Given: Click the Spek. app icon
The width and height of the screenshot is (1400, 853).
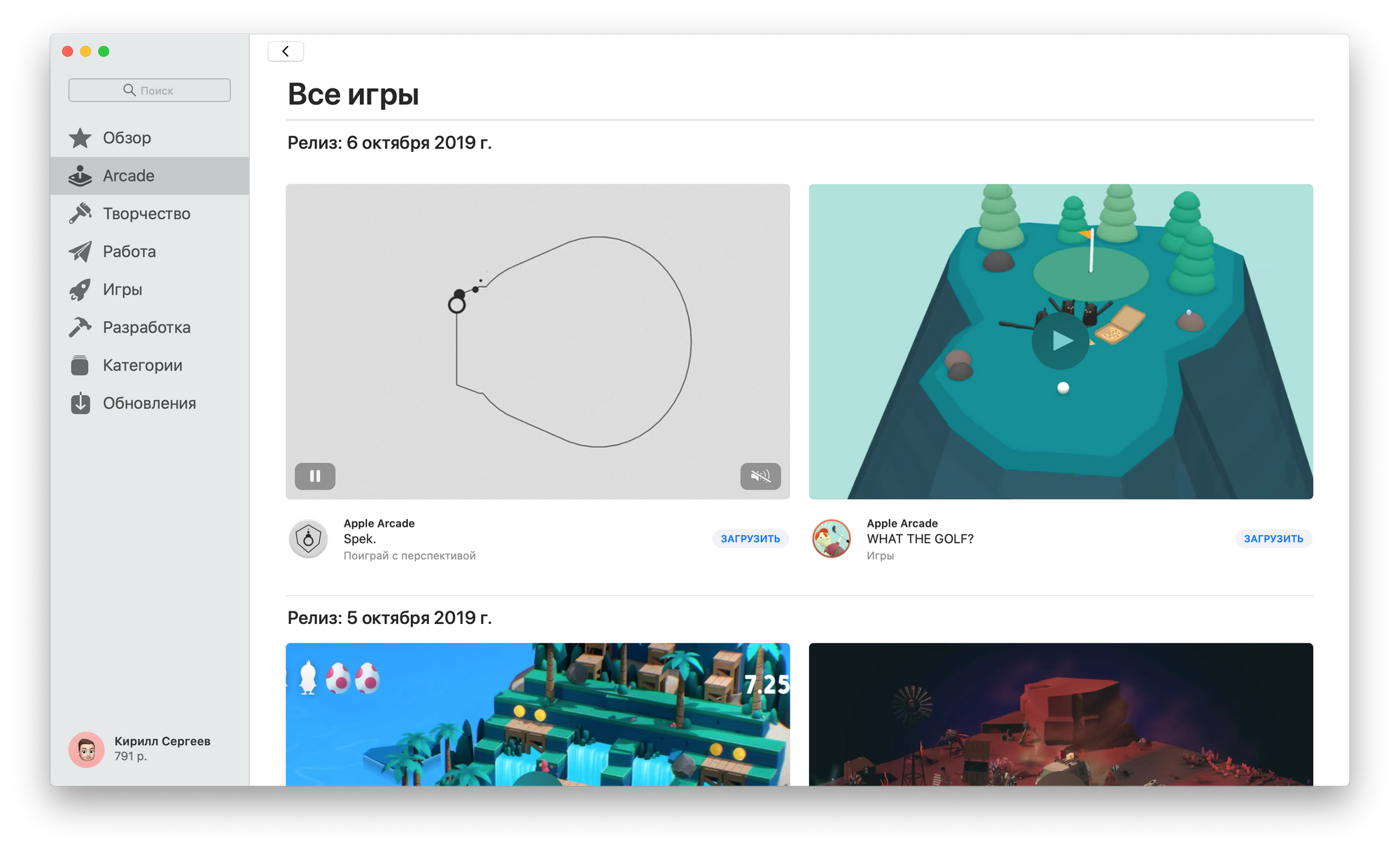Looking at the screenshot, I should [x=308, y=539].
